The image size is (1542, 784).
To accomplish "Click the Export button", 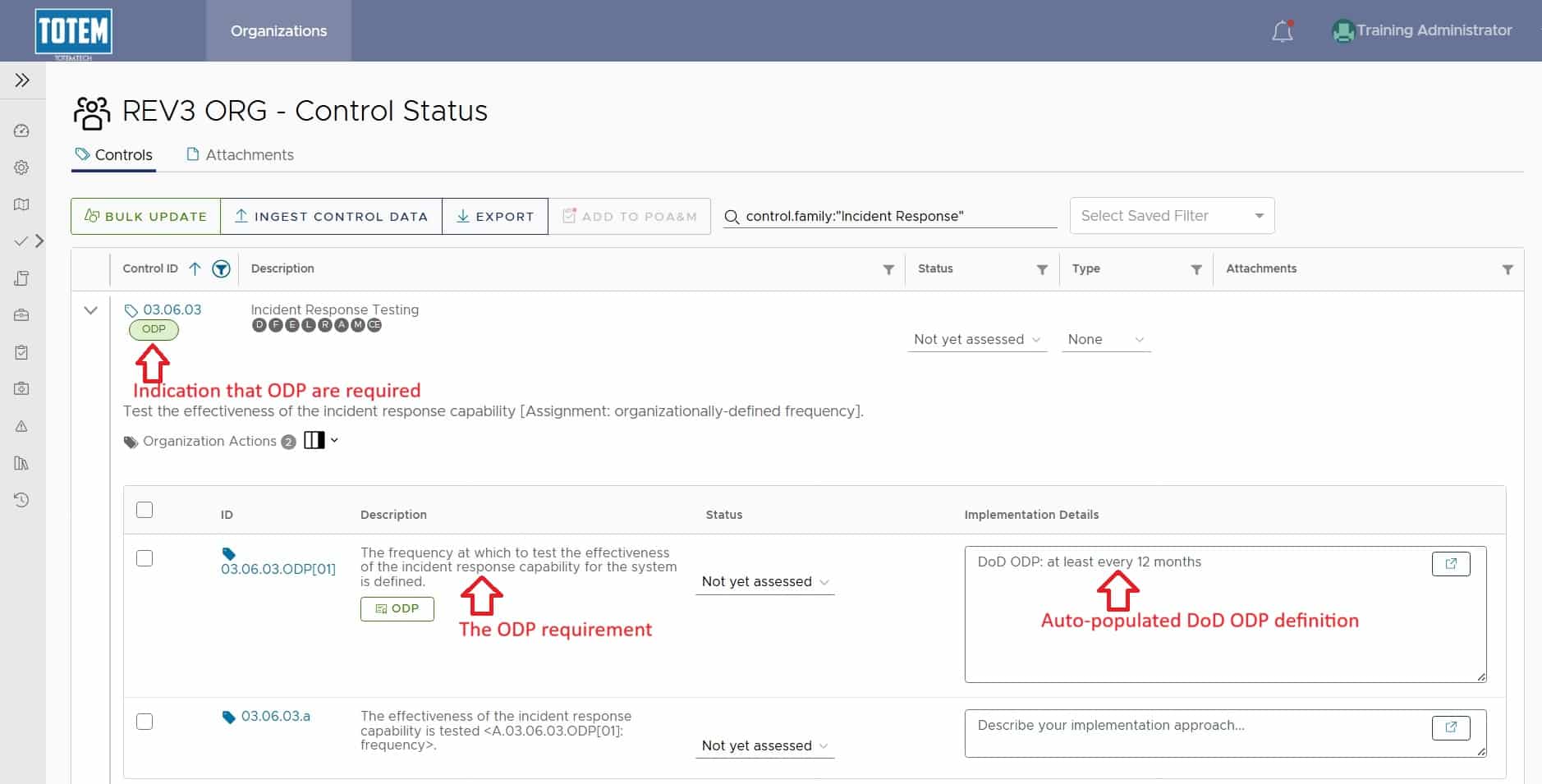I will click(495, 217).
